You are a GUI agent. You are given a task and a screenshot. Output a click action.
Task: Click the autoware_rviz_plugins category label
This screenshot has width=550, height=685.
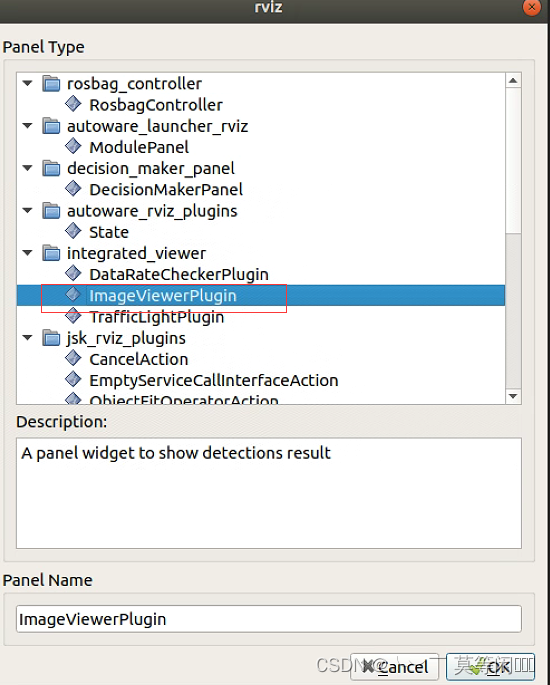pos(152,211)
